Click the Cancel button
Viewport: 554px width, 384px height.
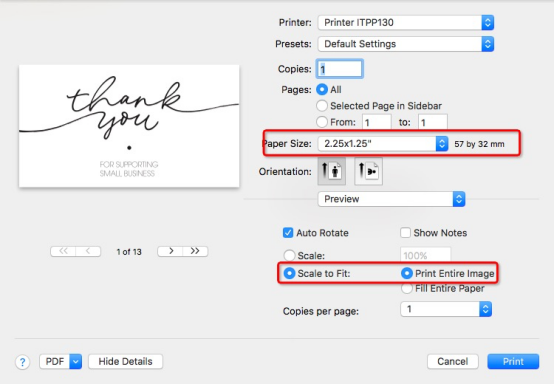tap(453, 361)
